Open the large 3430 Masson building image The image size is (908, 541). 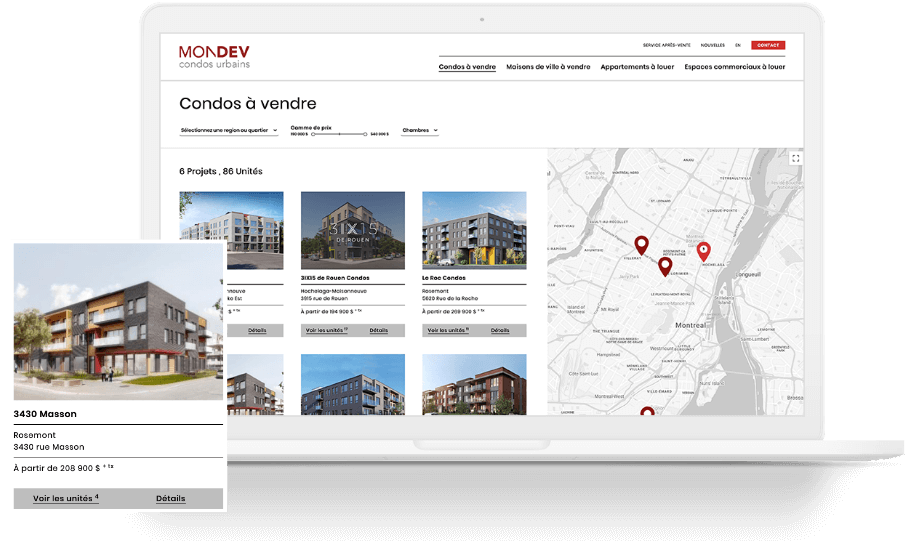pyautogui.click(x=118, y=321)
